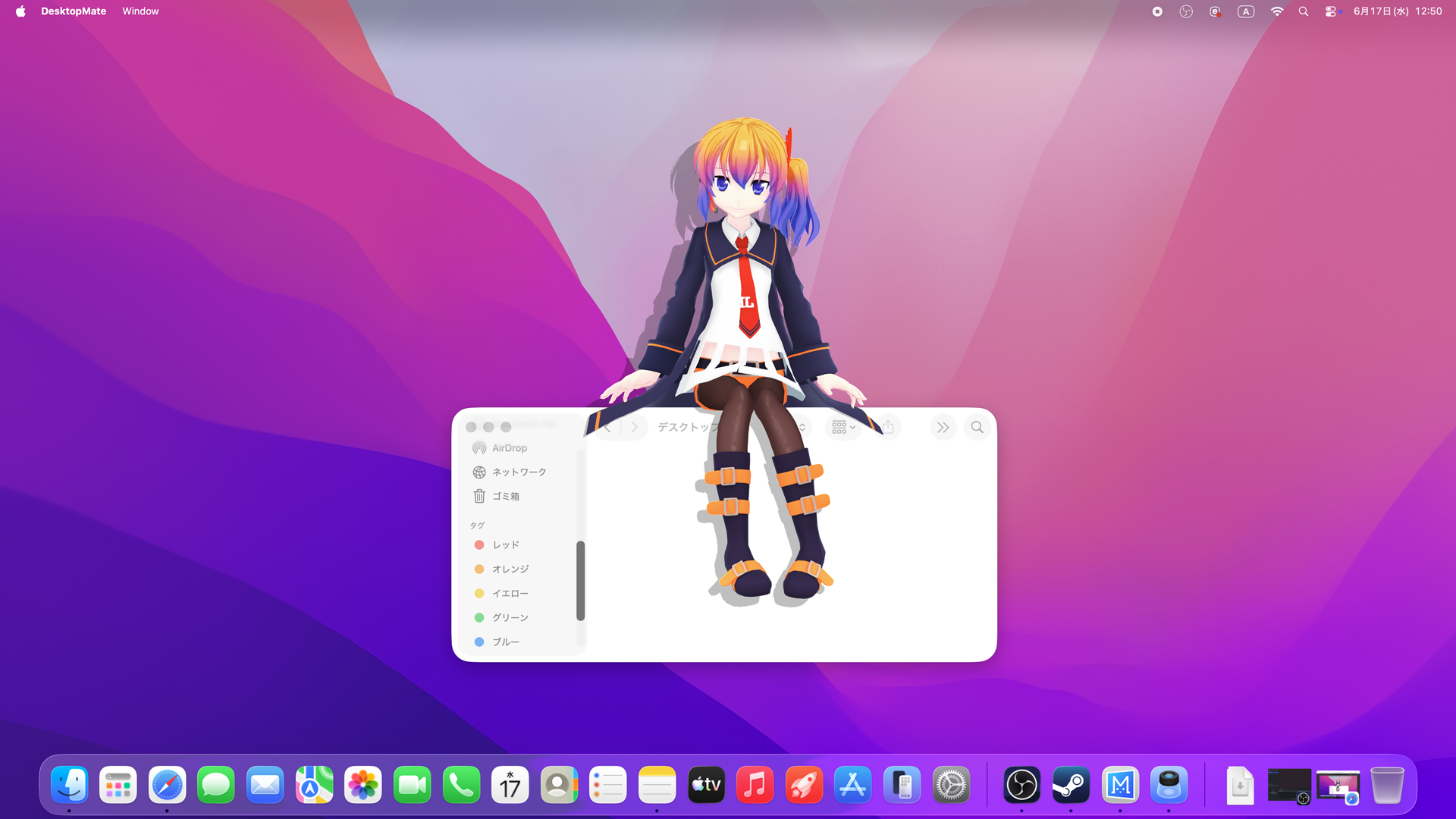Show notifications via date and time
1456x819 pixels.
click(x=1398, y=11)
